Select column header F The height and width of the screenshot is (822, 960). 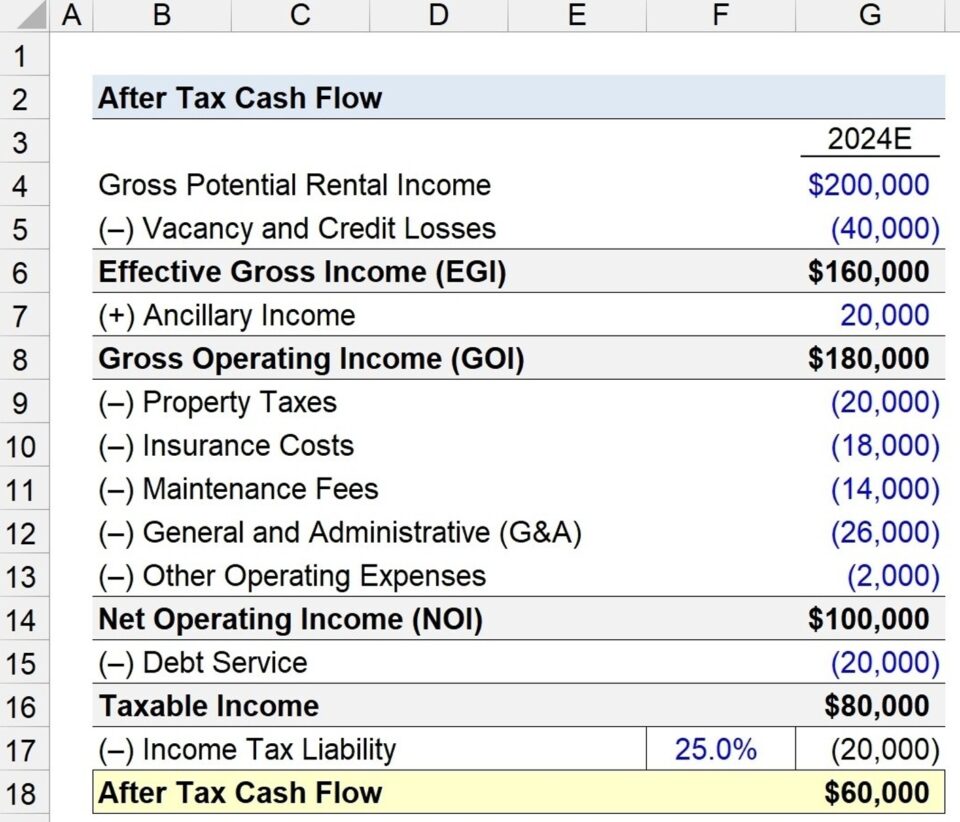(x=719, y=14)
